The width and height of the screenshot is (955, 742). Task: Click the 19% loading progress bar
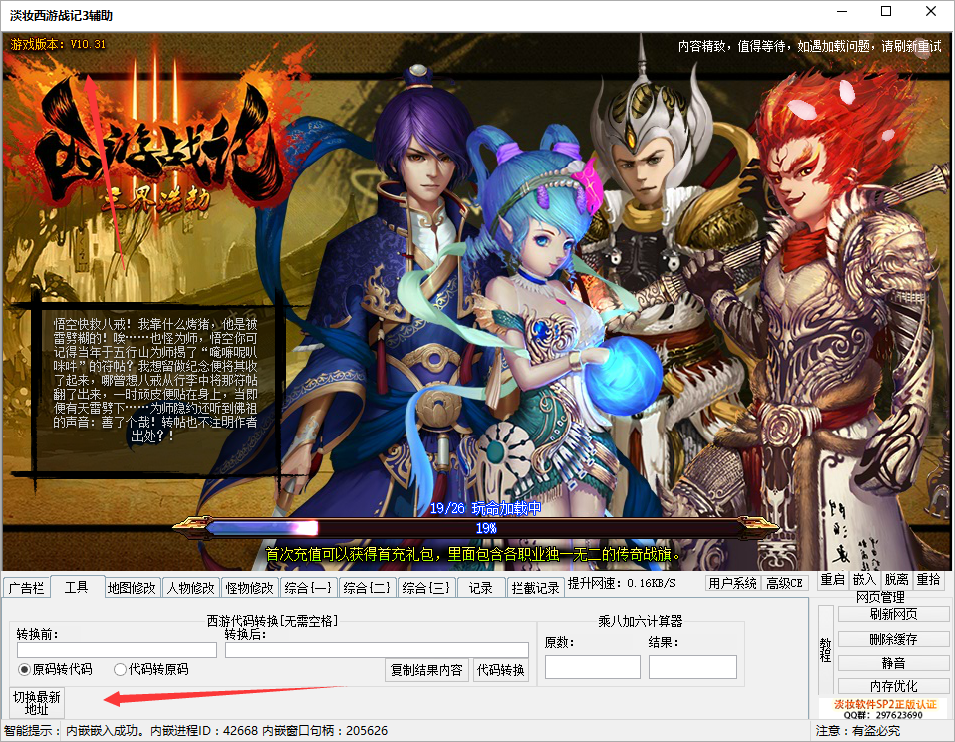(x=476, y=528)
